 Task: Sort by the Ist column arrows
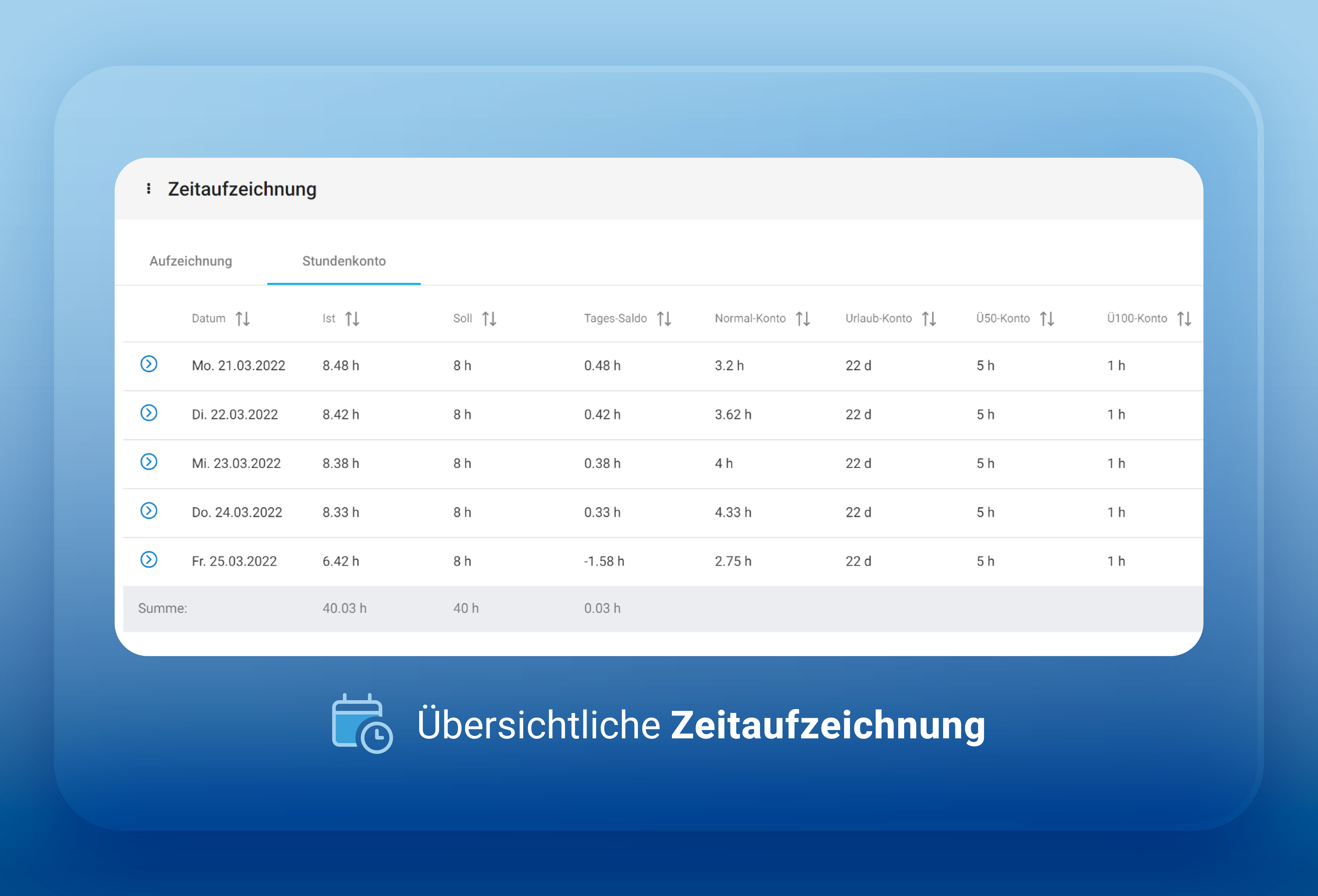(x=352, y=319)
